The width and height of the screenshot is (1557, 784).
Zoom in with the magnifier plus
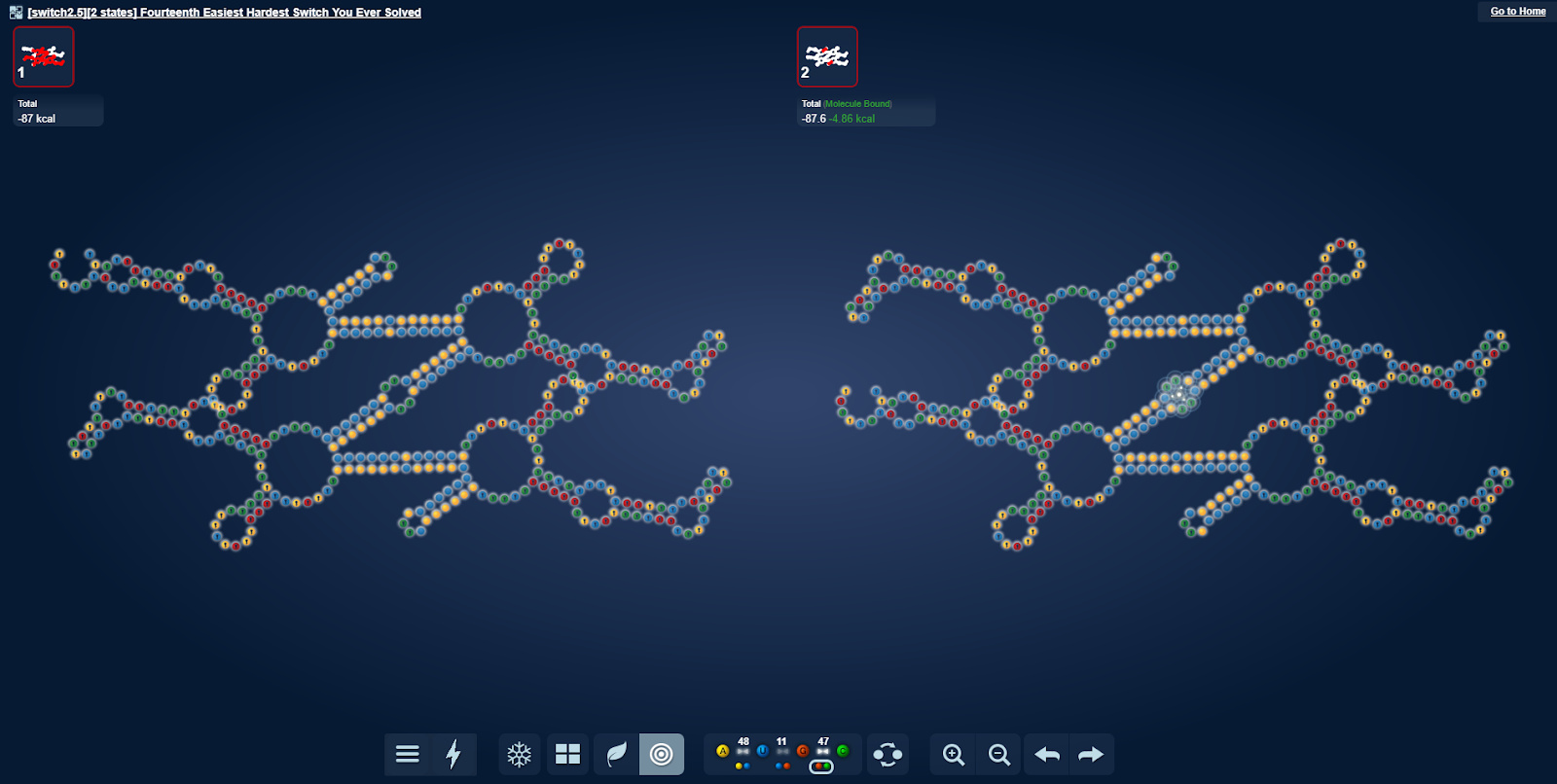(954, 754)
